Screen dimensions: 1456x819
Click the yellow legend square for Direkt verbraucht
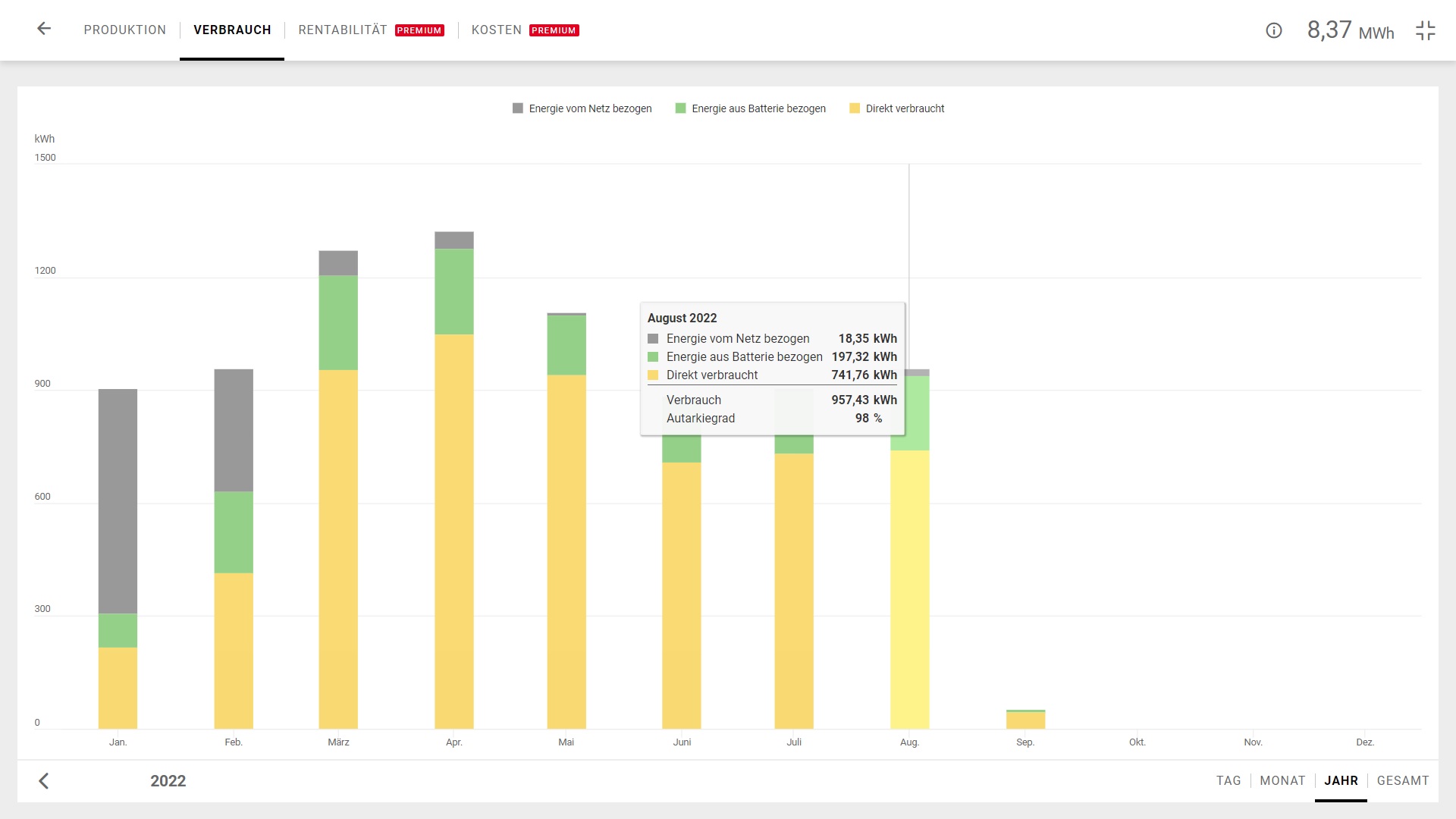click(855, 108)
